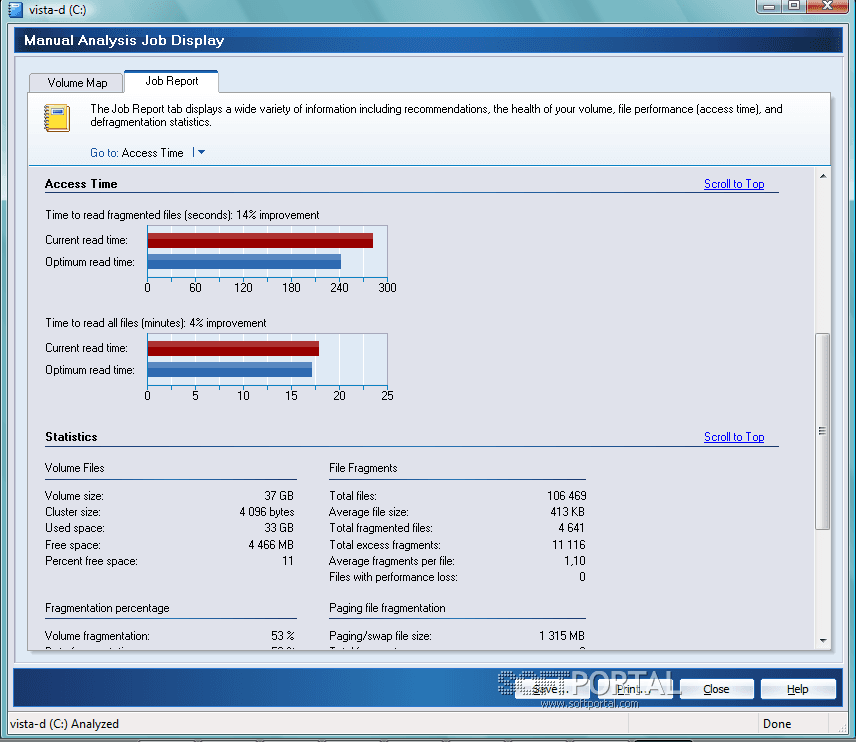The height and width of the screenshot is (742, 856).
Task: Click the notebook icon beside job report description
Action: 57,117
